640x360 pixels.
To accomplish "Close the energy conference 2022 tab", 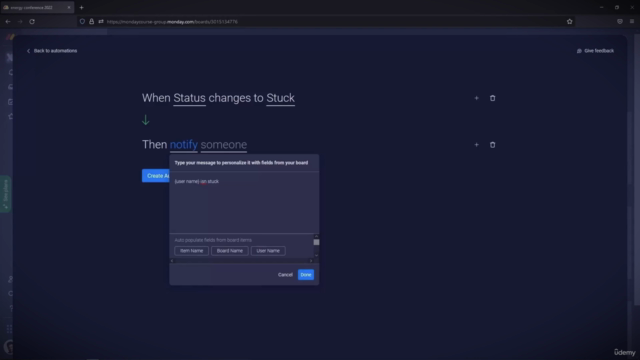I will click(x=69, y=7).
